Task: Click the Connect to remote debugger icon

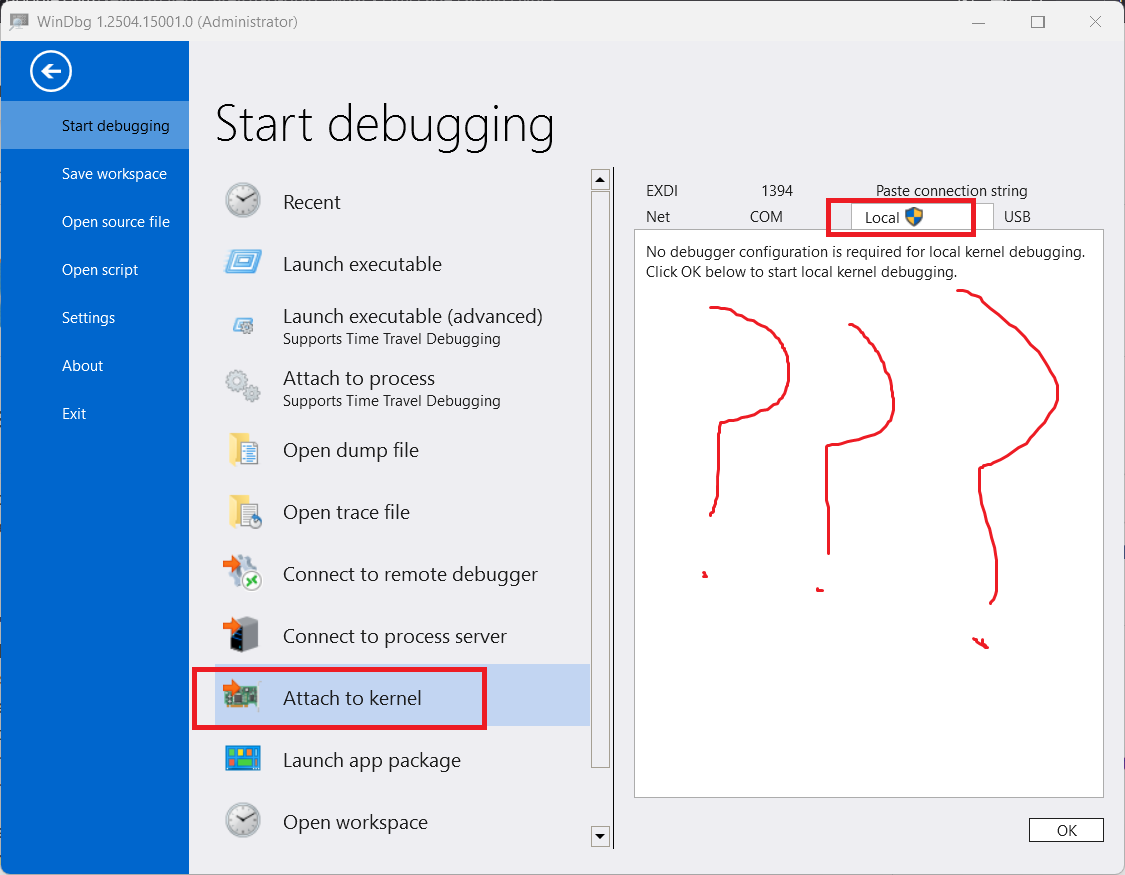Action: (x=242, y=572)
